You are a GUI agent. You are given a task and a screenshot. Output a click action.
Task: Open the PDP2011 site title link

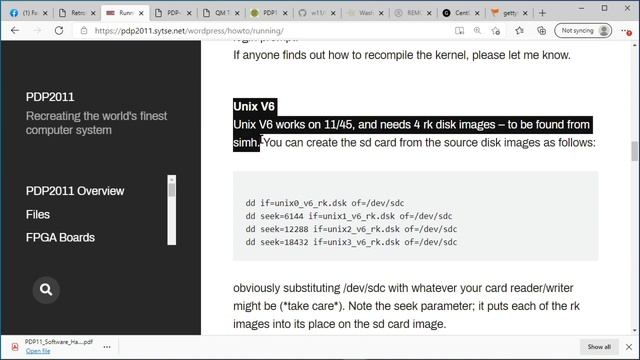pyautogui.click(x=50, y=97)
